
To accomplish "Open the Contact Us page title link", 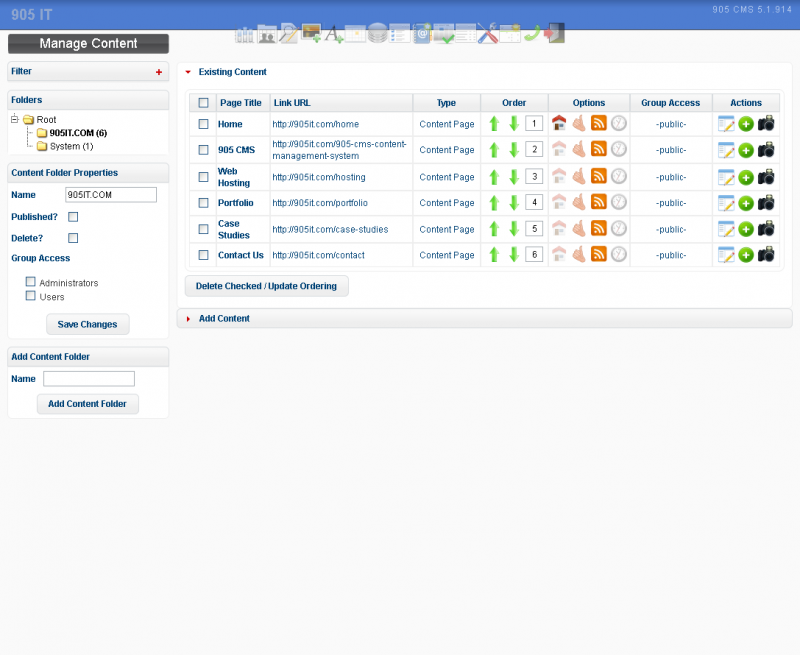I will point(241,255).
